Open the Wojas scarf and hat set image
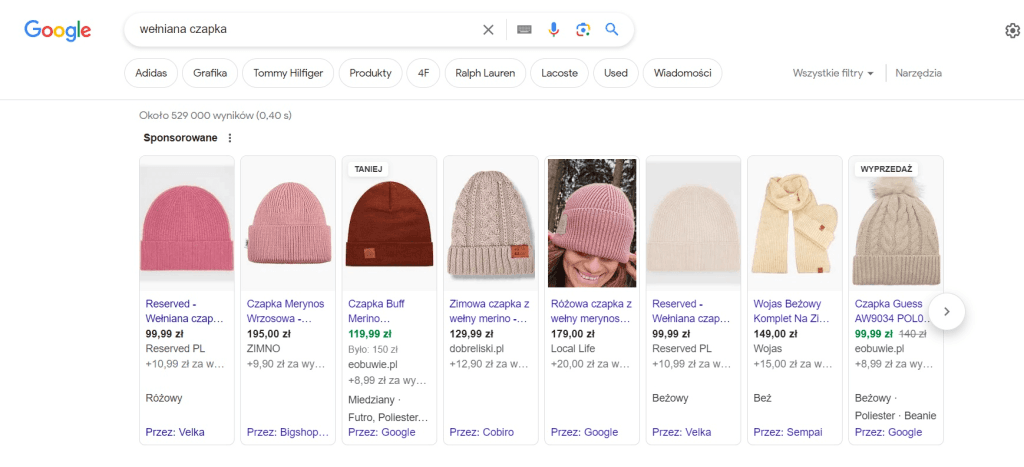Screen dimensions: 1024x467 point(794,223)
